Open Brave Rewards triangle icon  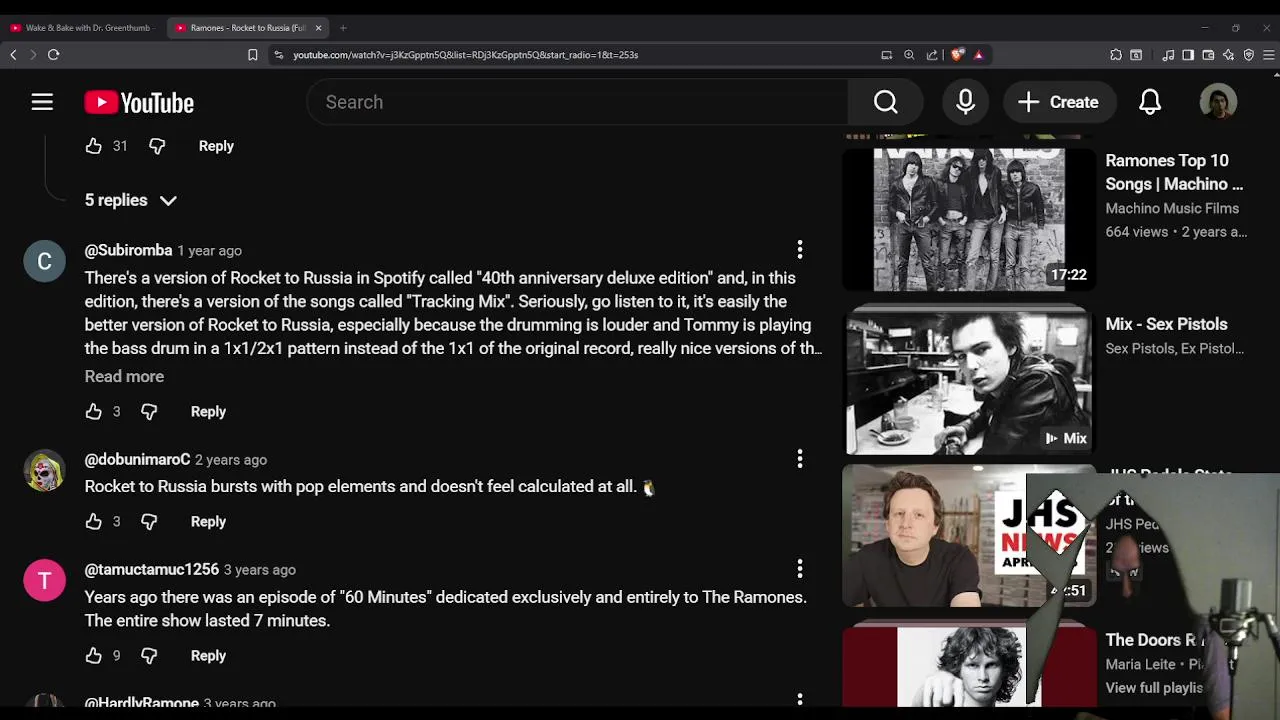(x=978, y=55)
